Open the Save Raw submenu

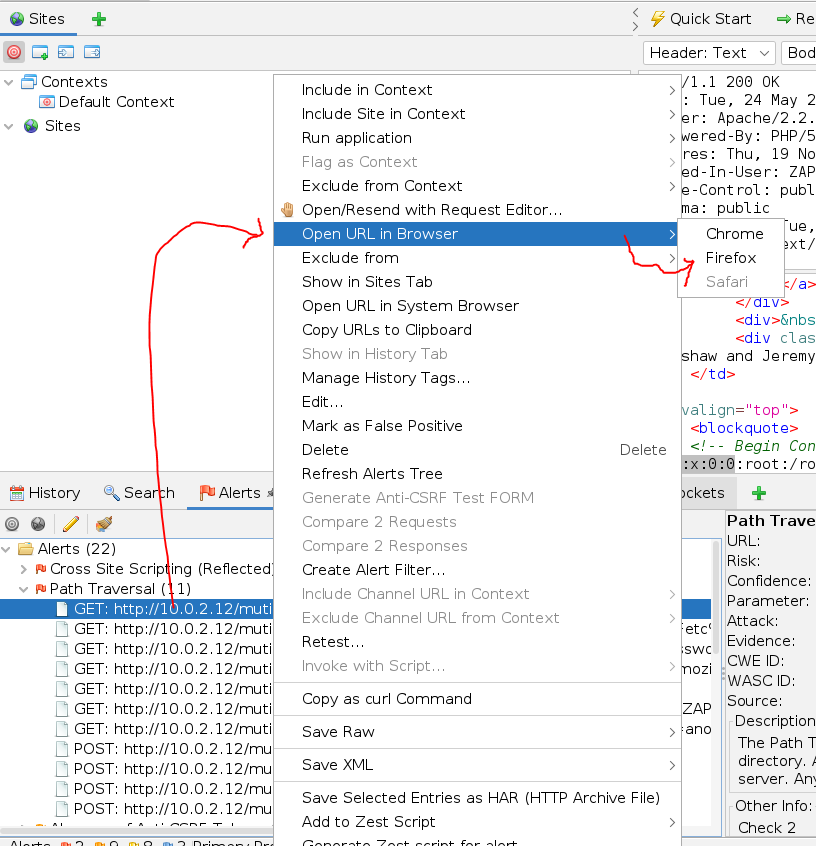[x=477, y=732]
